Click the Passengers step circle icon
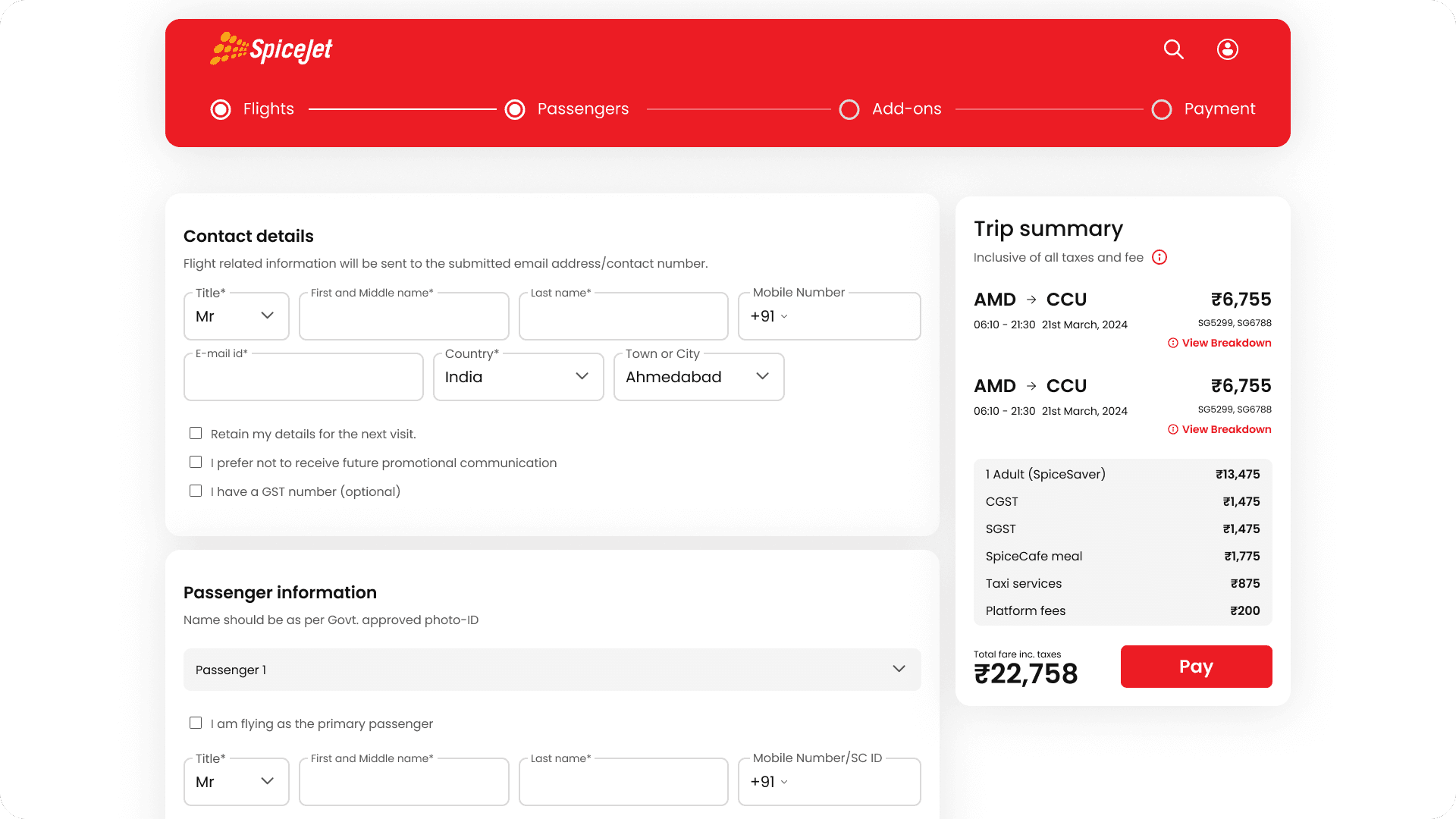The height and width of the screenshot is (819, 1456). pos(515,109)
